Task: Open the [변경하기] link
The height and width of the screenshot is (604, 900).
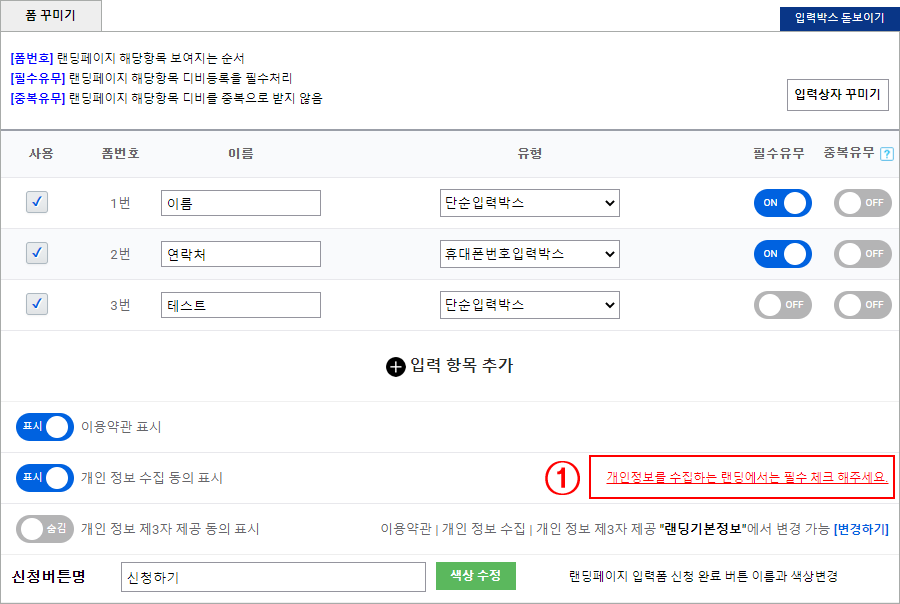Action: (861, 529)
